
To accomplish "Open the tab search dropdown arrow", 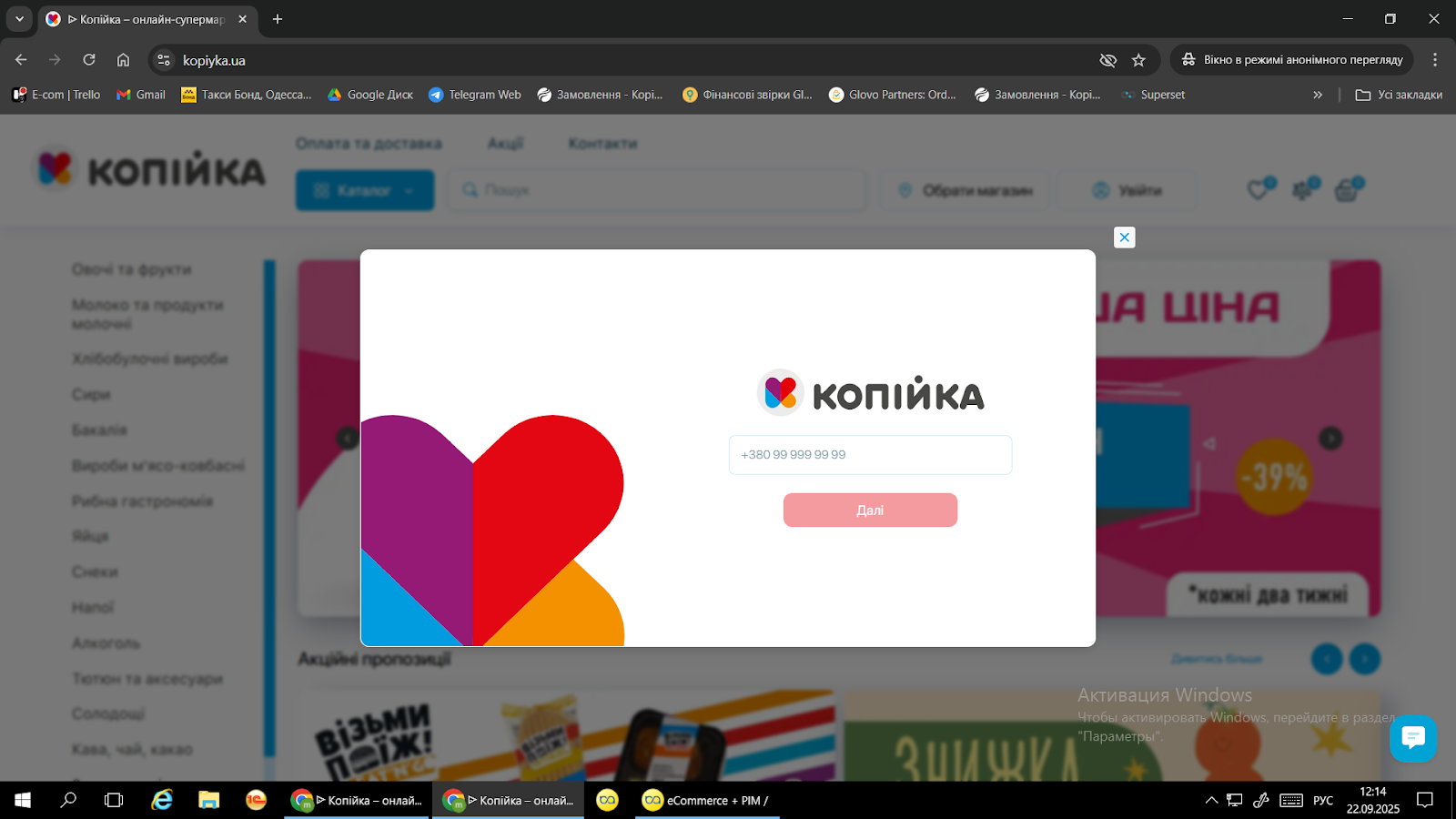I will [x=19, y=19].
